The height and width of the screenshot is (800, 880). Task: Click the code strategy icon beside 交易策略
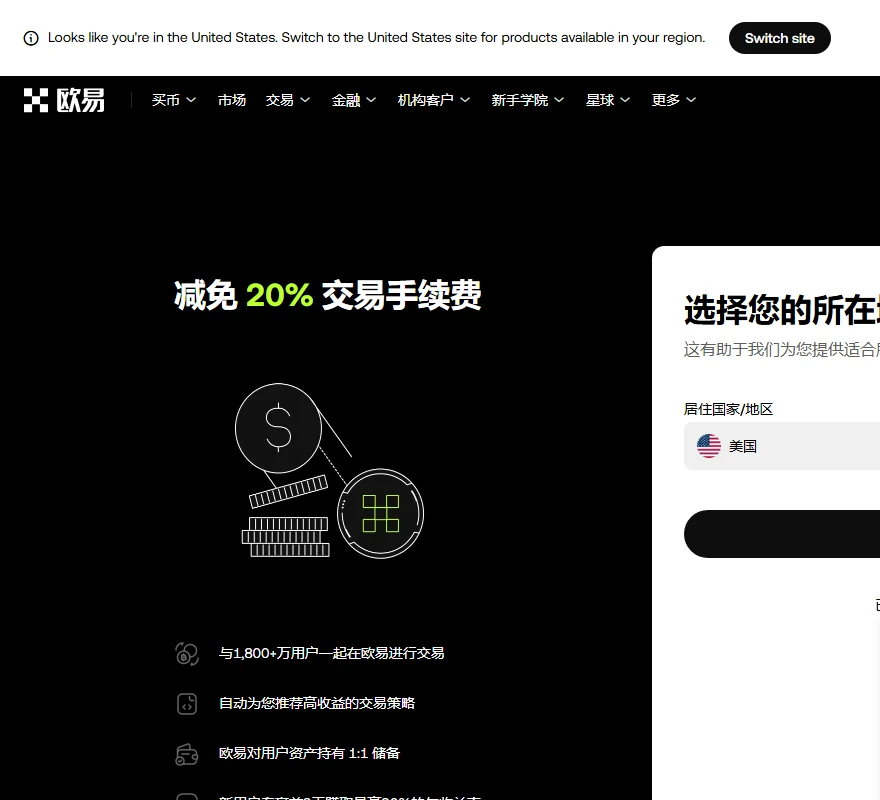point(187,703)
